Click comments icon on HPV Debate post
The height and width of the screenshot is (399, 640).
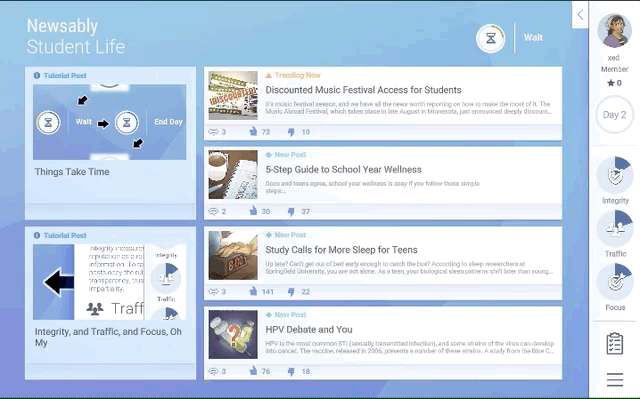(x=213, y=371)
